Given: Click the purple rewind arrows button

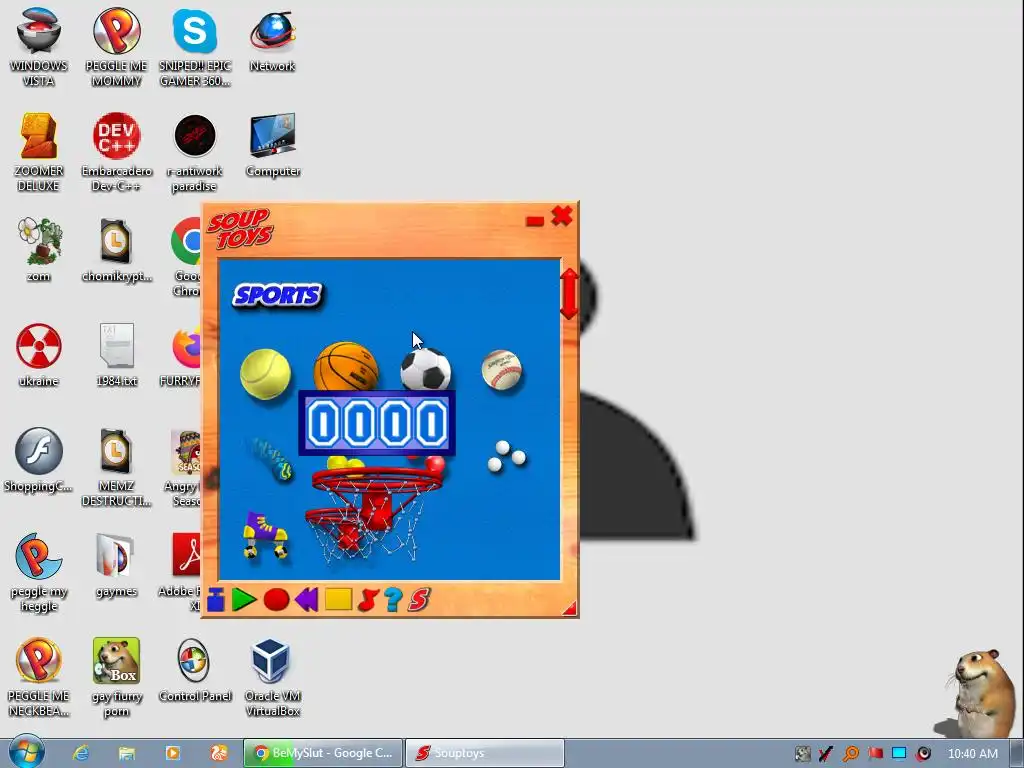Looking at the screenshot, I should [306, 600].
